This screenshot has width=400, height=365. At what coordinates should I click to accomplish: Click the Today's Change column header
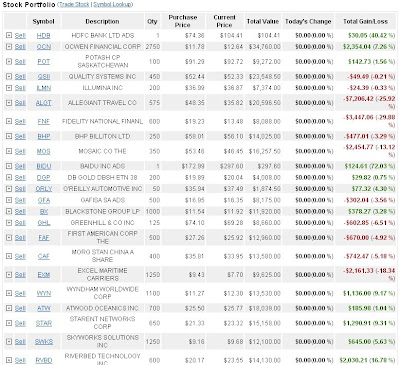tap(308, 21)
